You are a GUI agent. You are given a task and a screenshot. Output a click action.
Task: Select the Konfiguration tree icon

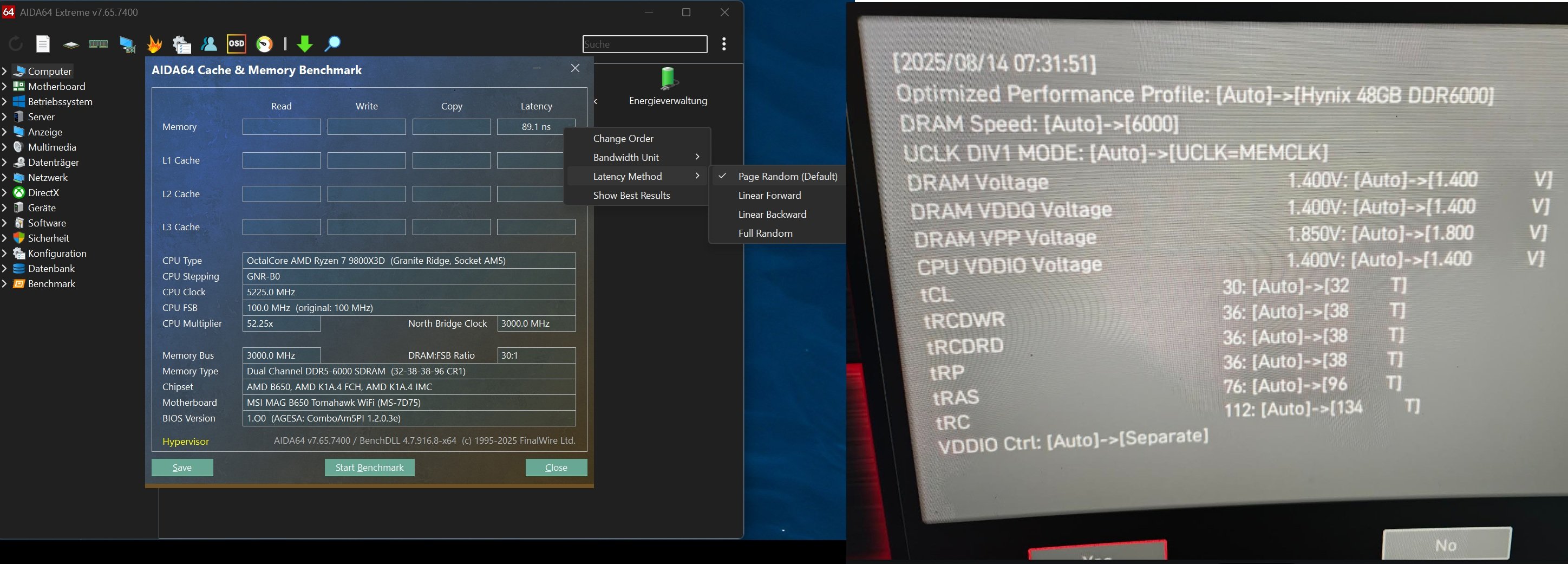point(19,254)
